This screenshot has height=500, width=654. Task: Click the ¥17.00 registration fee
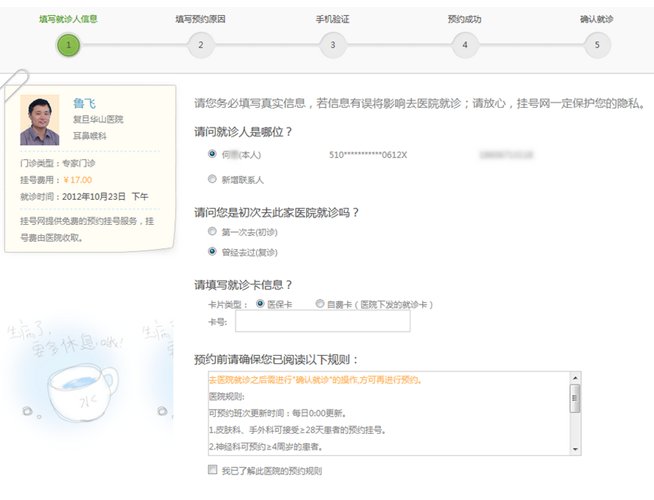[78, 180]
